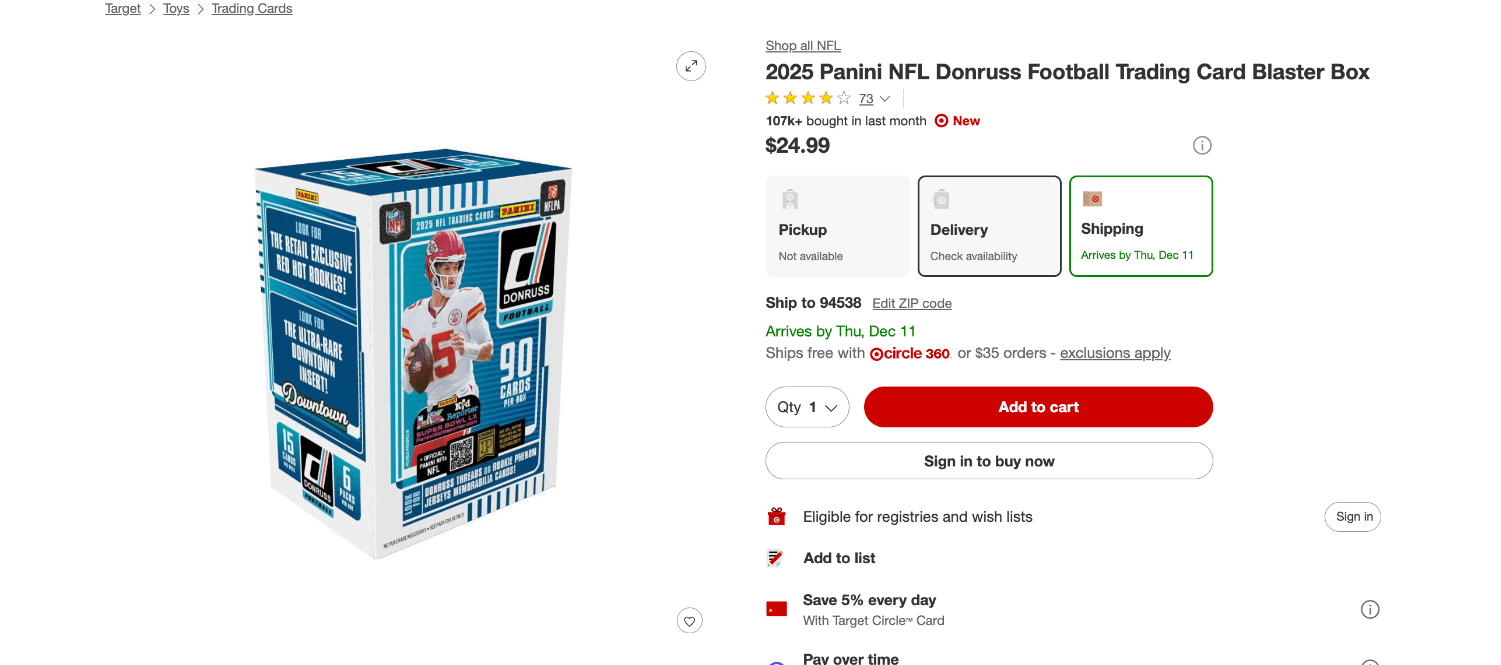Click the registry gift icon
Image resolution: width=1501 pixels, height=665 pixels.
[x=776, y=517]
